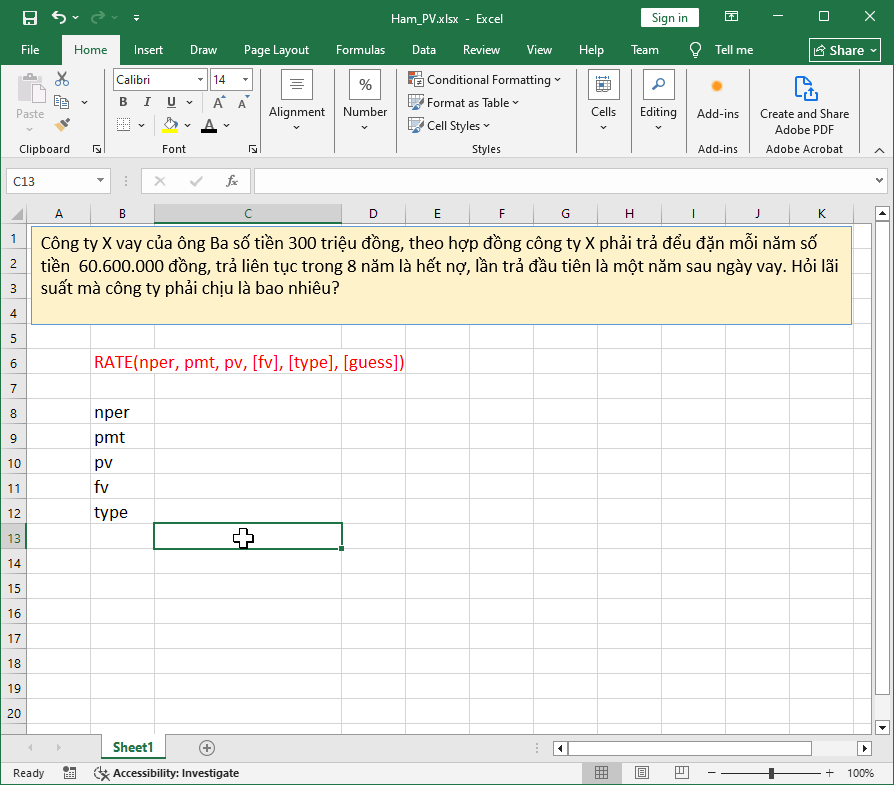Expand the Name Box dropdown arrow
The height and width of the screenshot is (785, 894).
(x=100, y=181)
